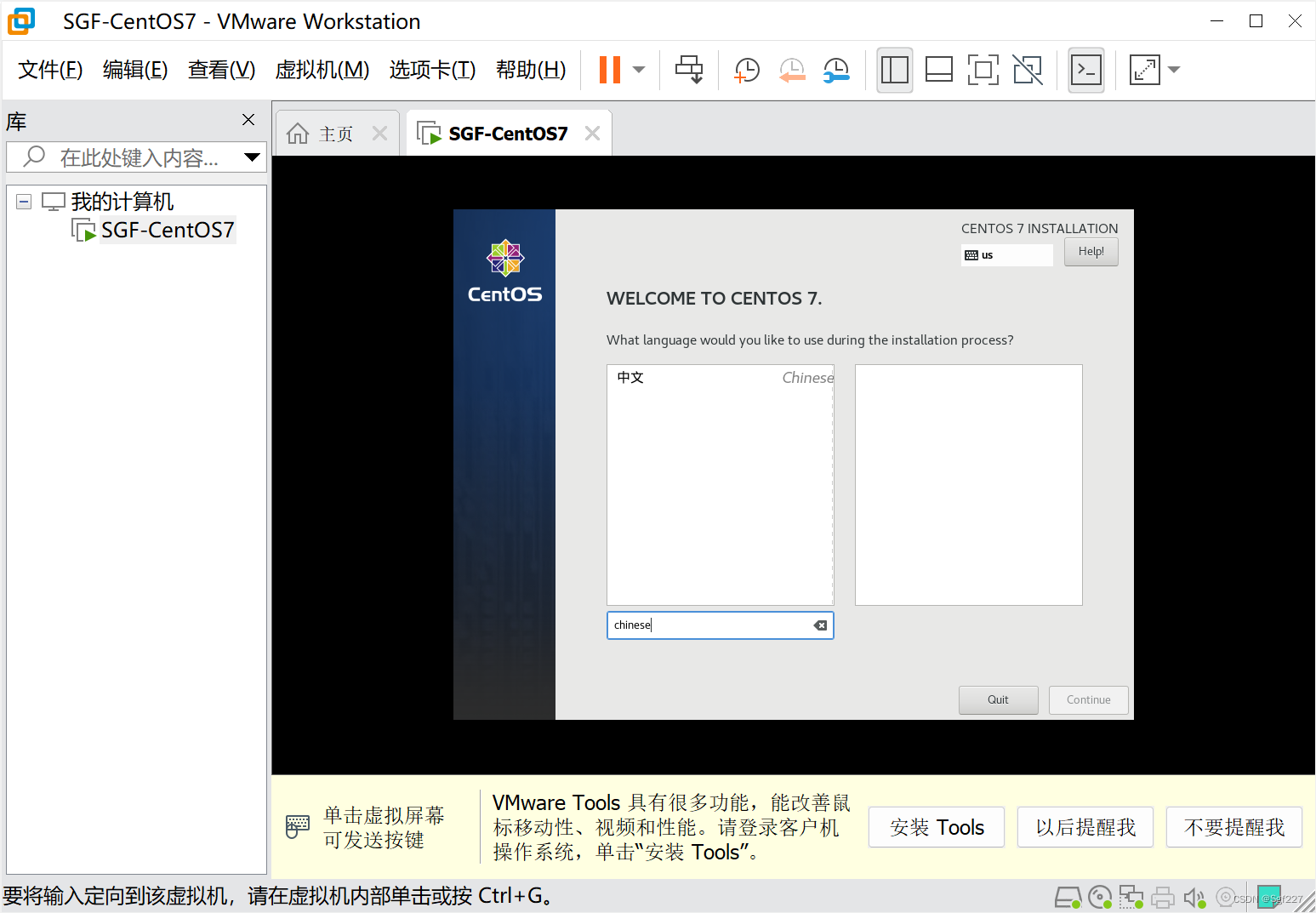Click the 不要提醒我 button
The image size is (1316, 913).
[x=1234, y=827]
